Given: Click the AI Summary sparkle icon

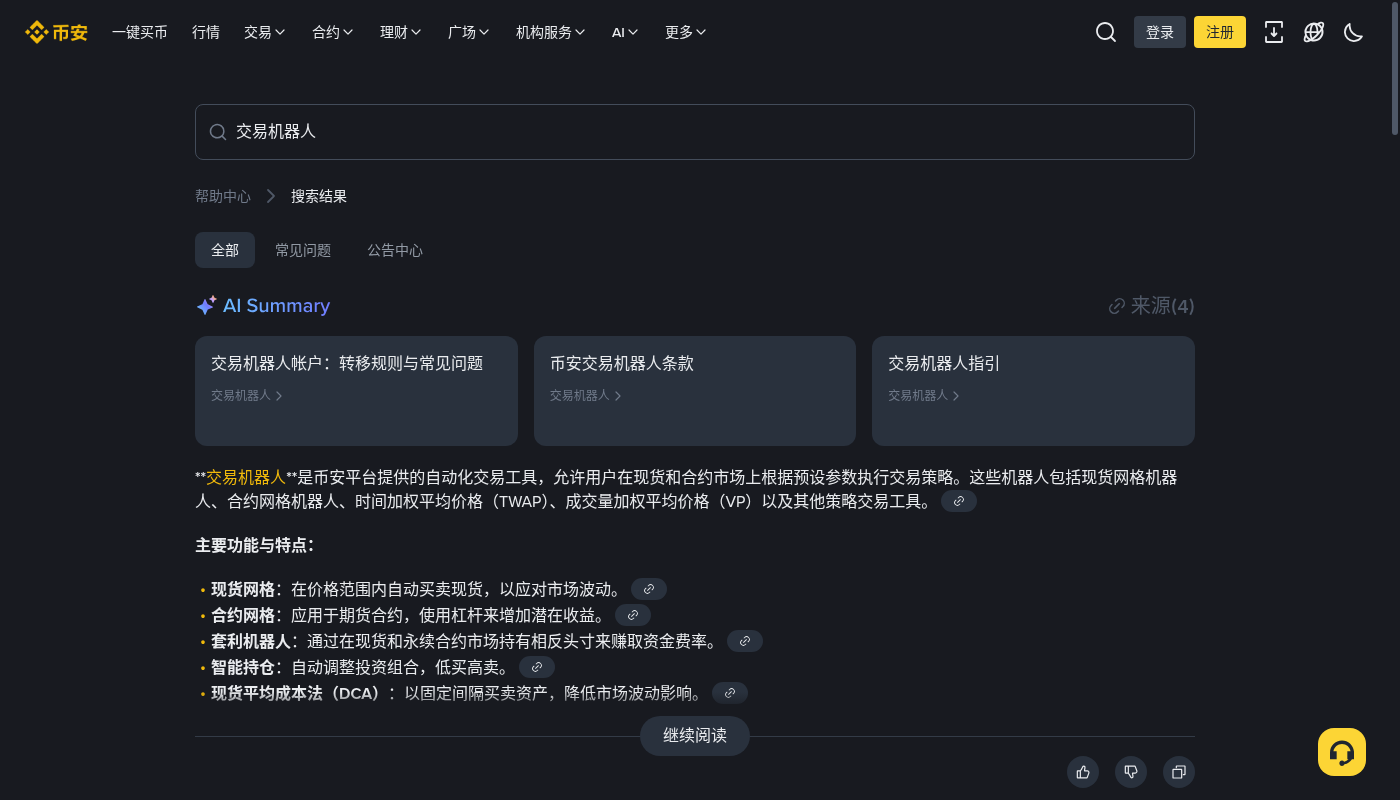Looking at the screenshot, I should pyautogui.click(x=206, y=306).
